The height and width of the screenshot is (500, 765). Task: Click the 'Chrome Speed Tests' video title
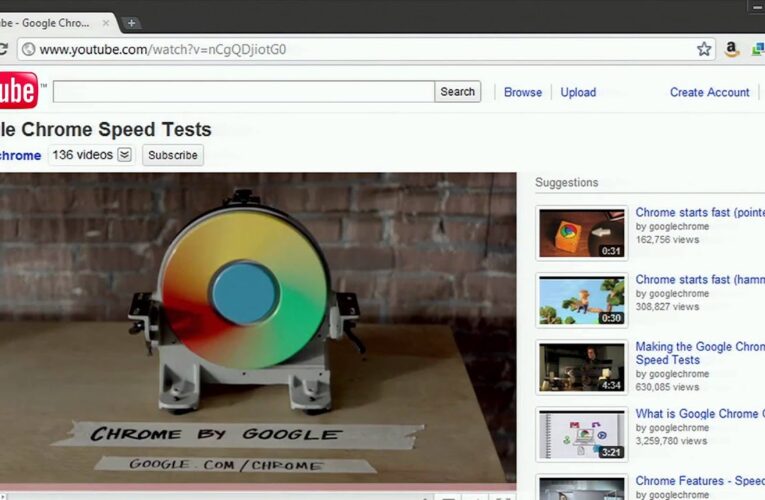tap(105, 130)
